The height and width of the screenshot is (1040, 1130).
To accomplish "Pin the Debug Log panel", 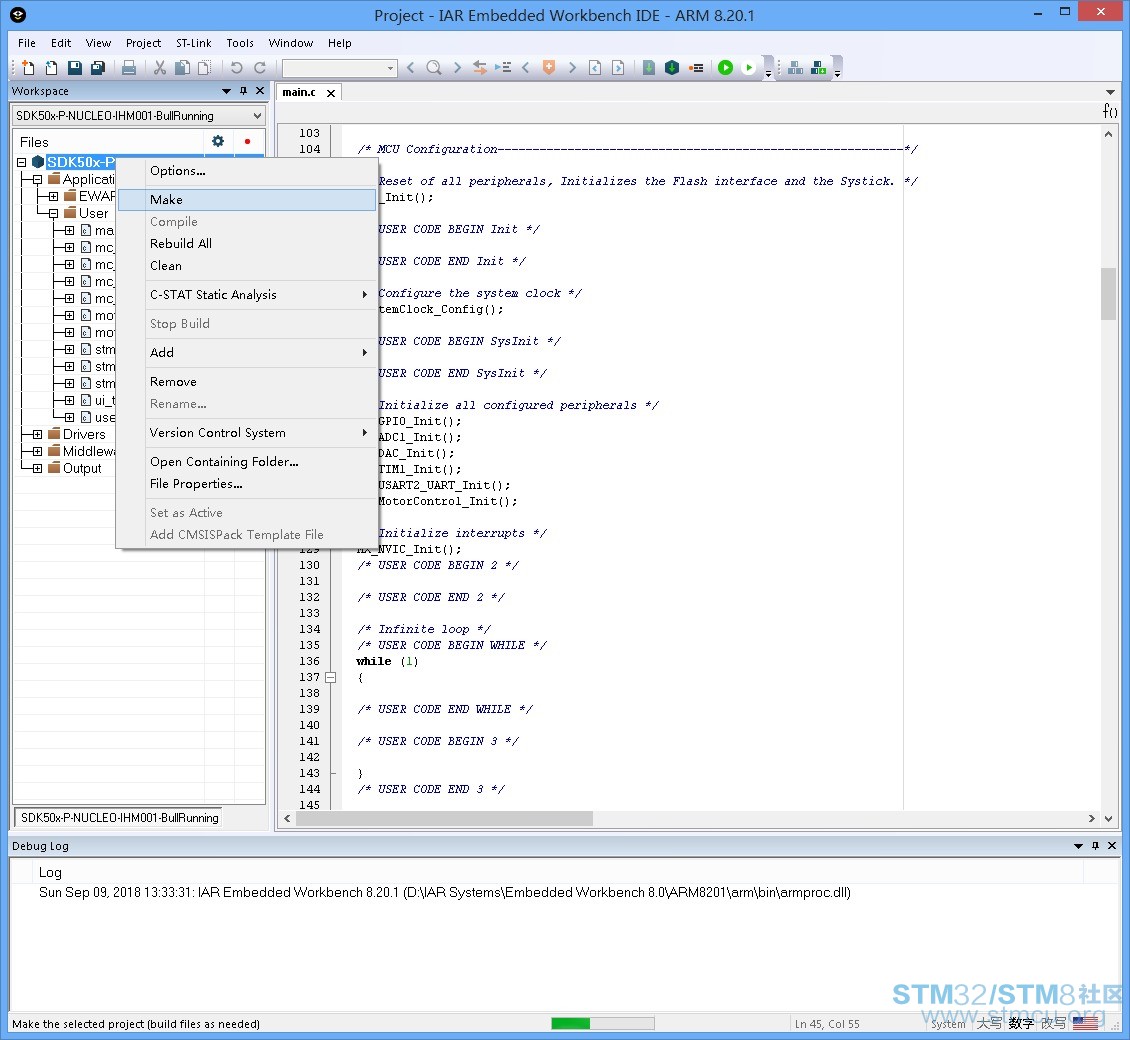I will (1095, 845).
